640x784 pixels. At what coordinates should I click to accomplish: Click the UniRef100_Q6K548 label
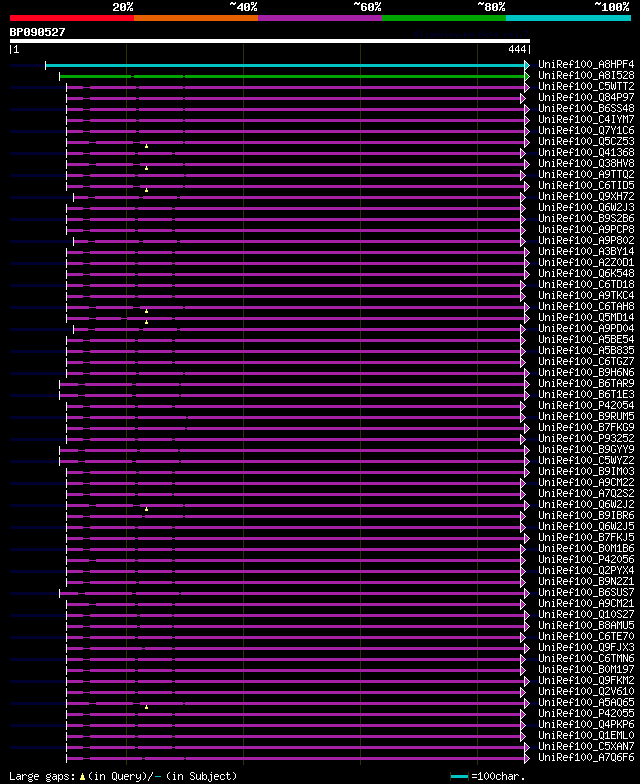[x=586, y=274]
